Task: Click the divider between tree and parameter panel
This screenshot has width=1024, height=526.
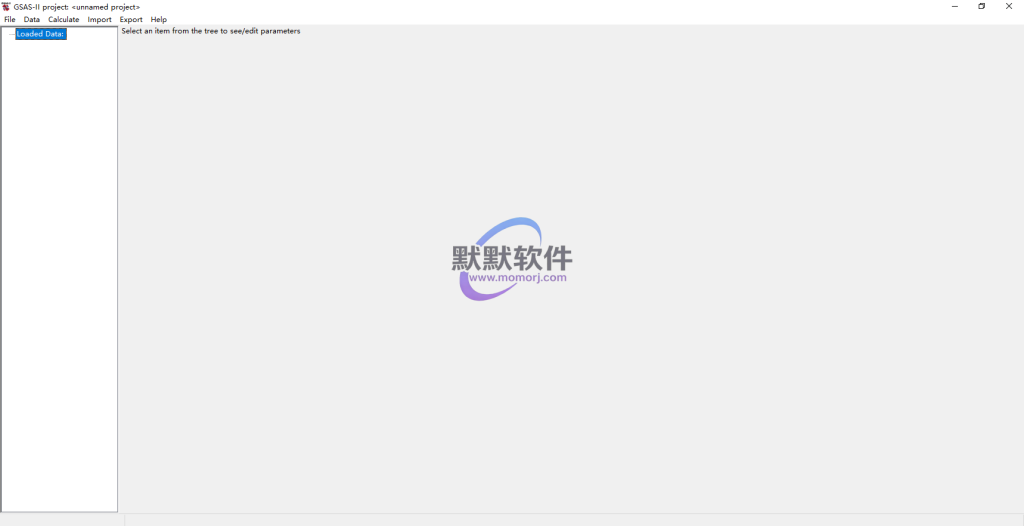Action: (x=118, y=270)
